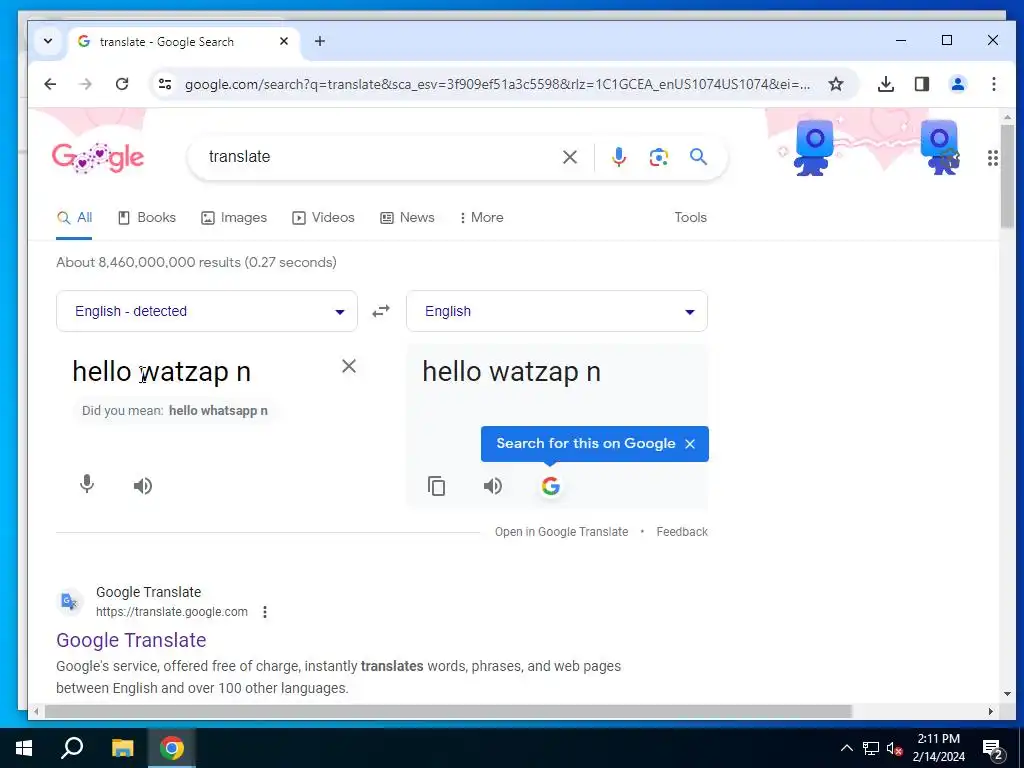Click the vertical page scrollbar

(1007, 176)
